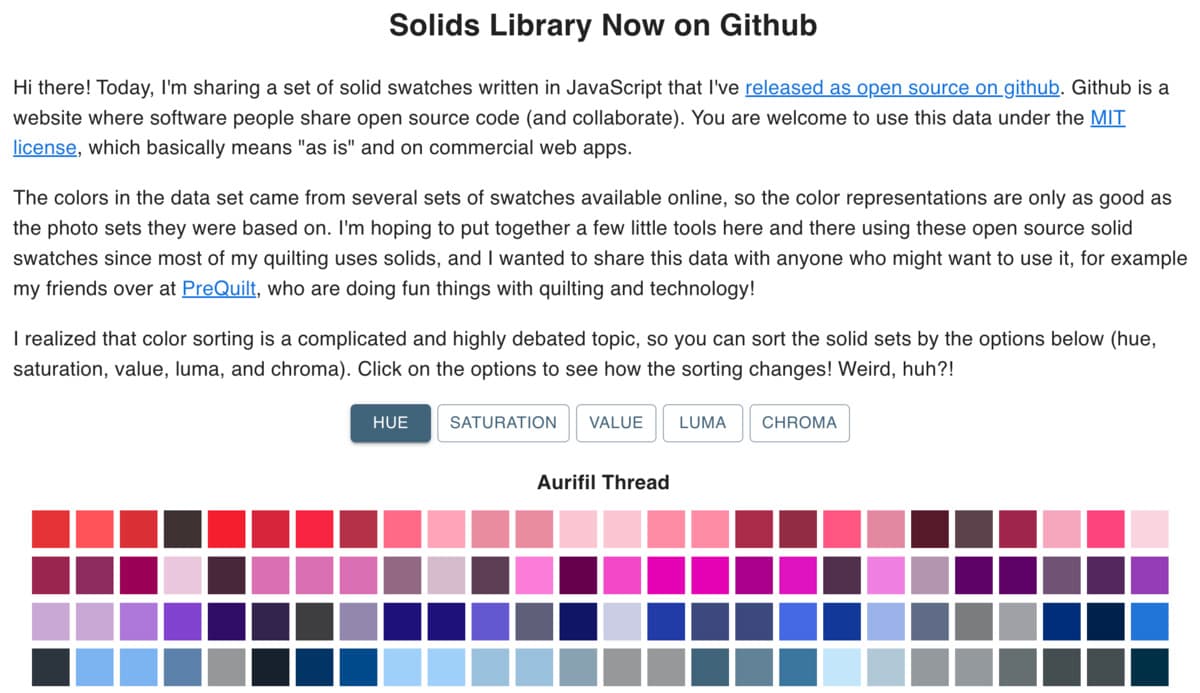Screen dimensions: 1200x693
Task: Click the first red swatch in top row
Action: pos(51,528)
